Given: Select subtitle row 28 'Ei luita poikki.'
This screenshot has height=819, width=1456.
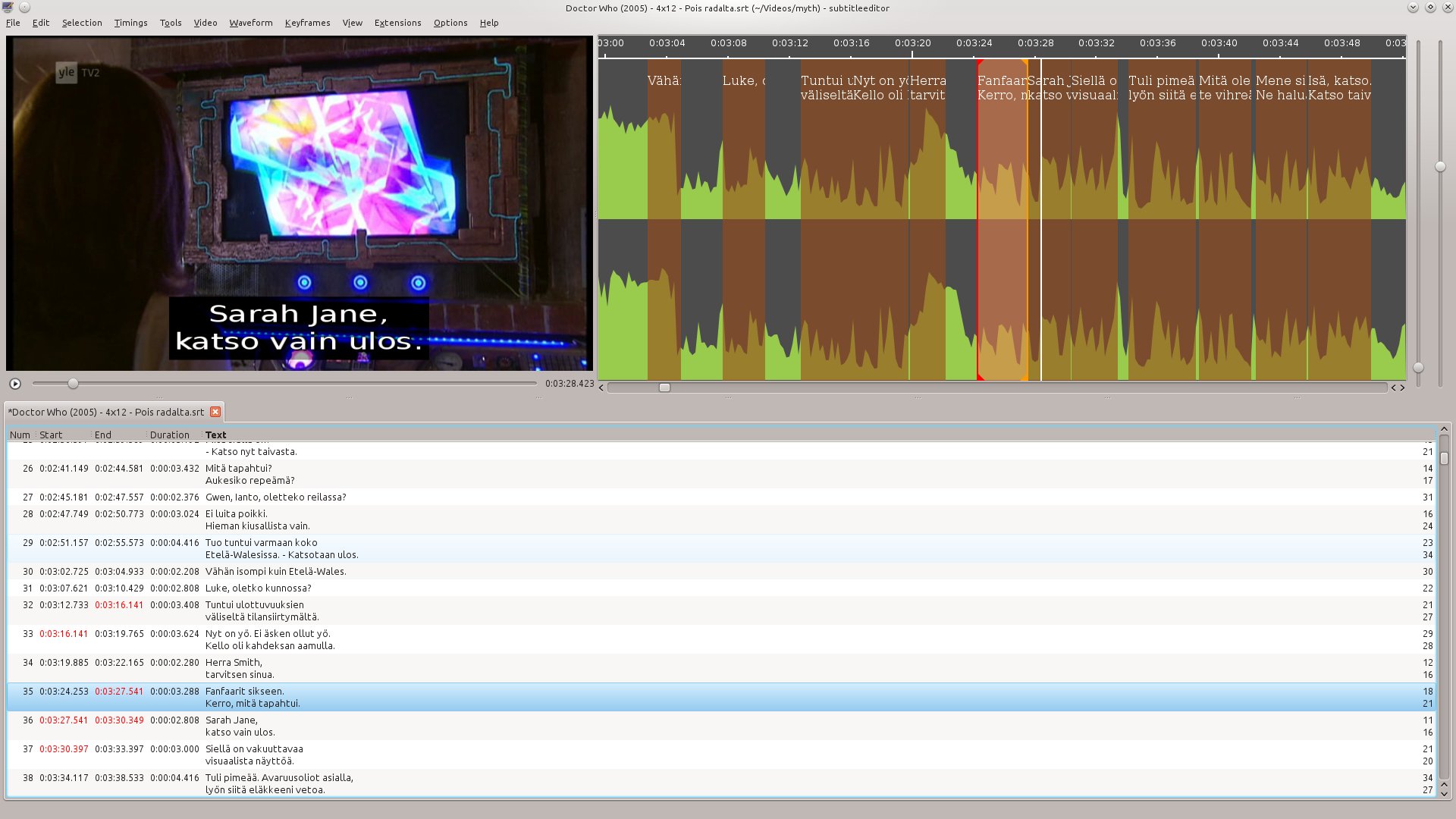Looking at the screenshot, I should (720, 520).
